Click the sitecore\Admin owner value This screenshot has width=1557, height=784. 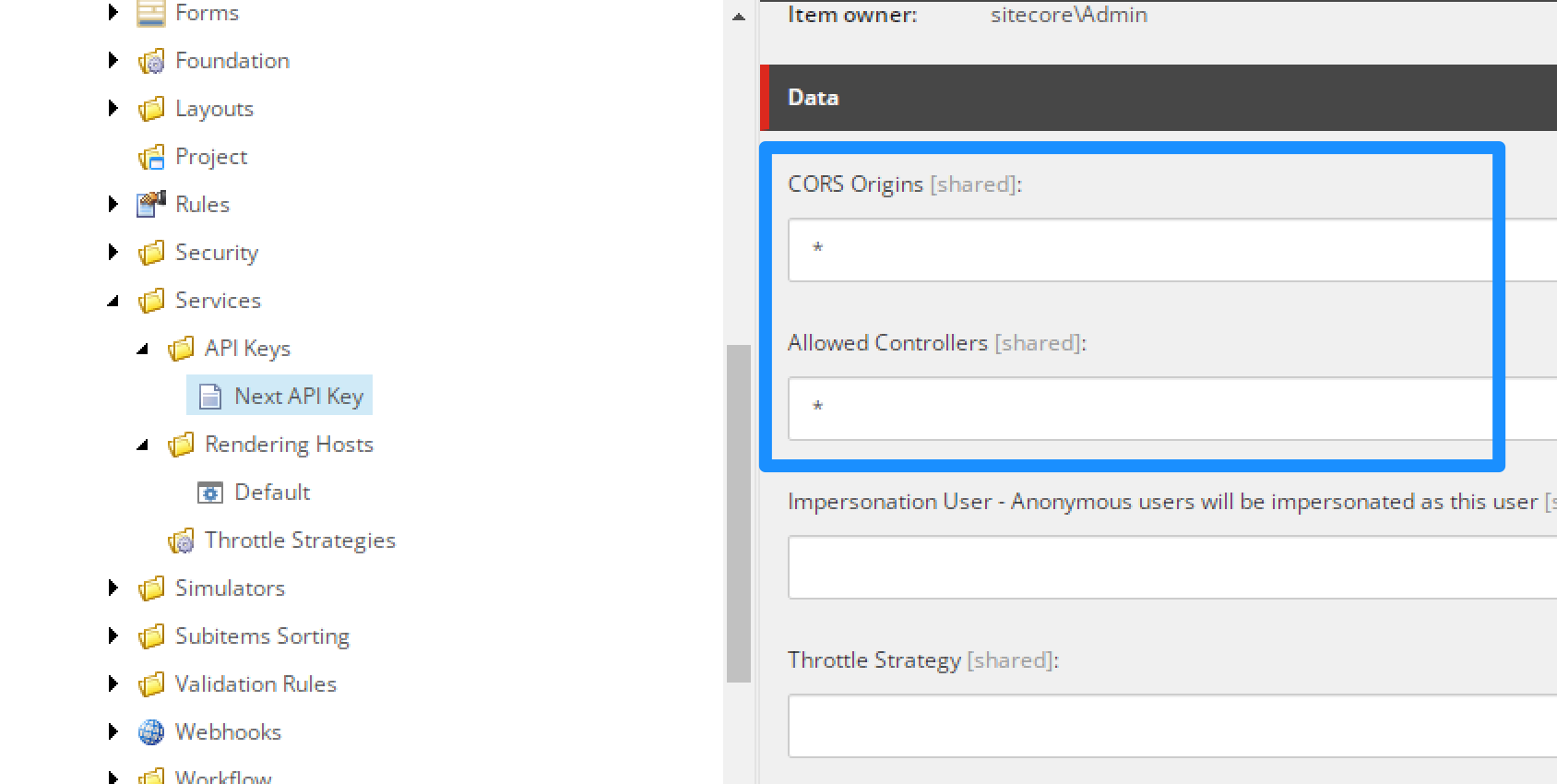[1069, 15]
